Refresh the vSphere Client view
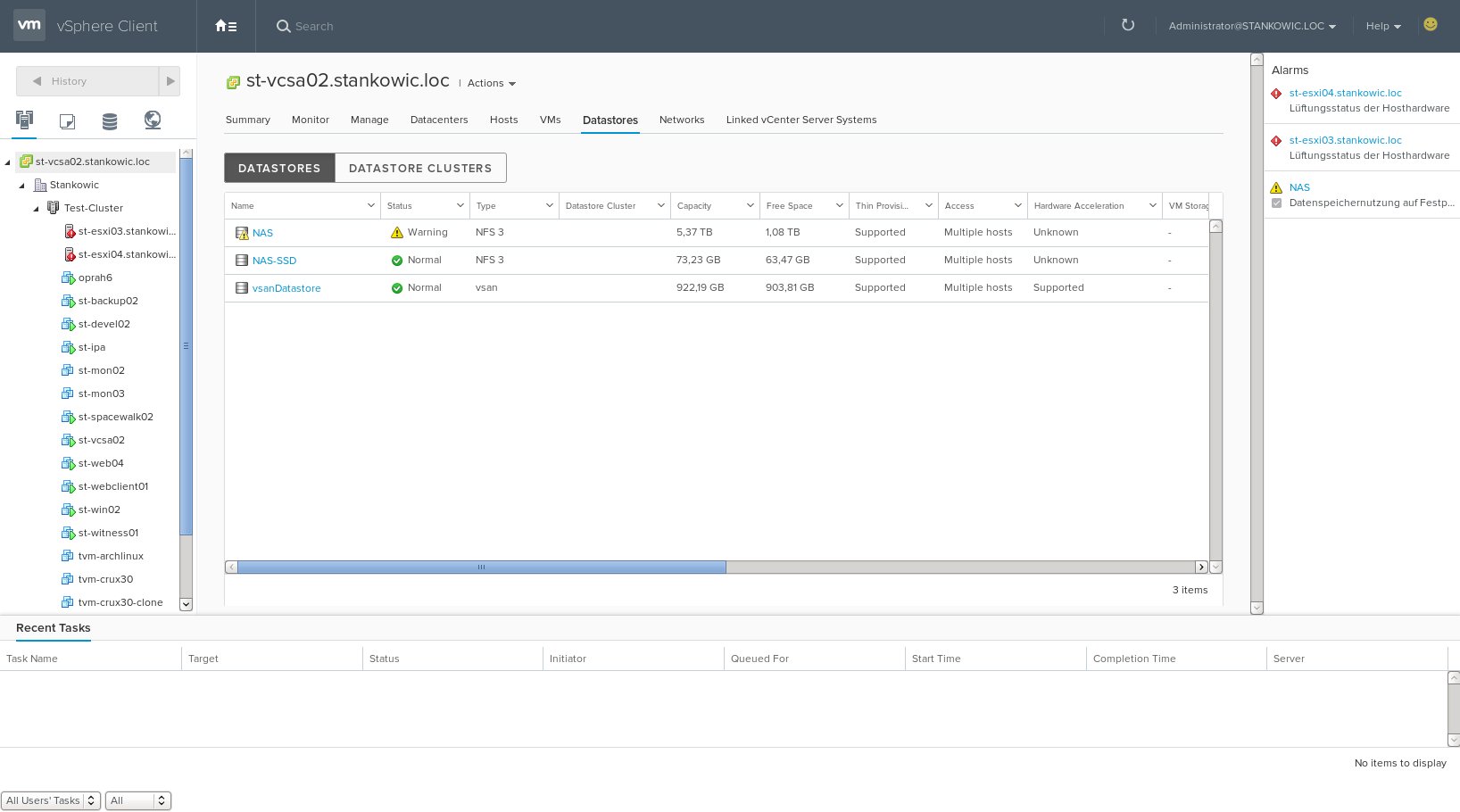1460x812 pixels. coord(1128,25)
